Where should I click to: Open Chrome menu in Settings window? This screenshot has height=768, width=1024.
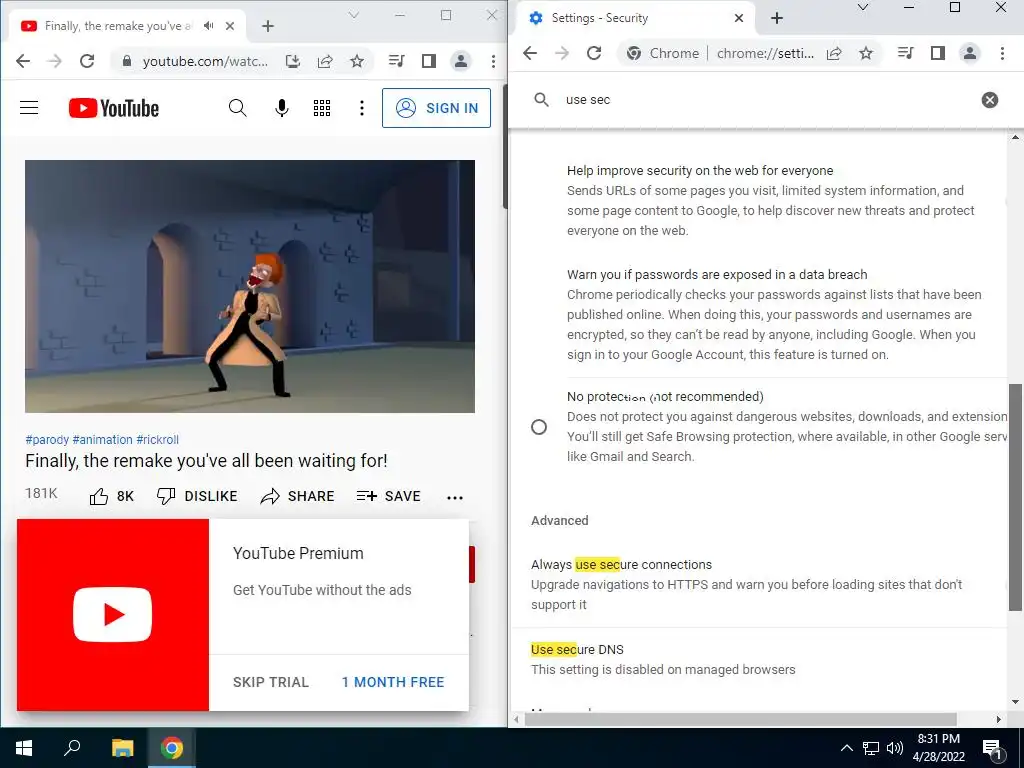[1002, 54]
